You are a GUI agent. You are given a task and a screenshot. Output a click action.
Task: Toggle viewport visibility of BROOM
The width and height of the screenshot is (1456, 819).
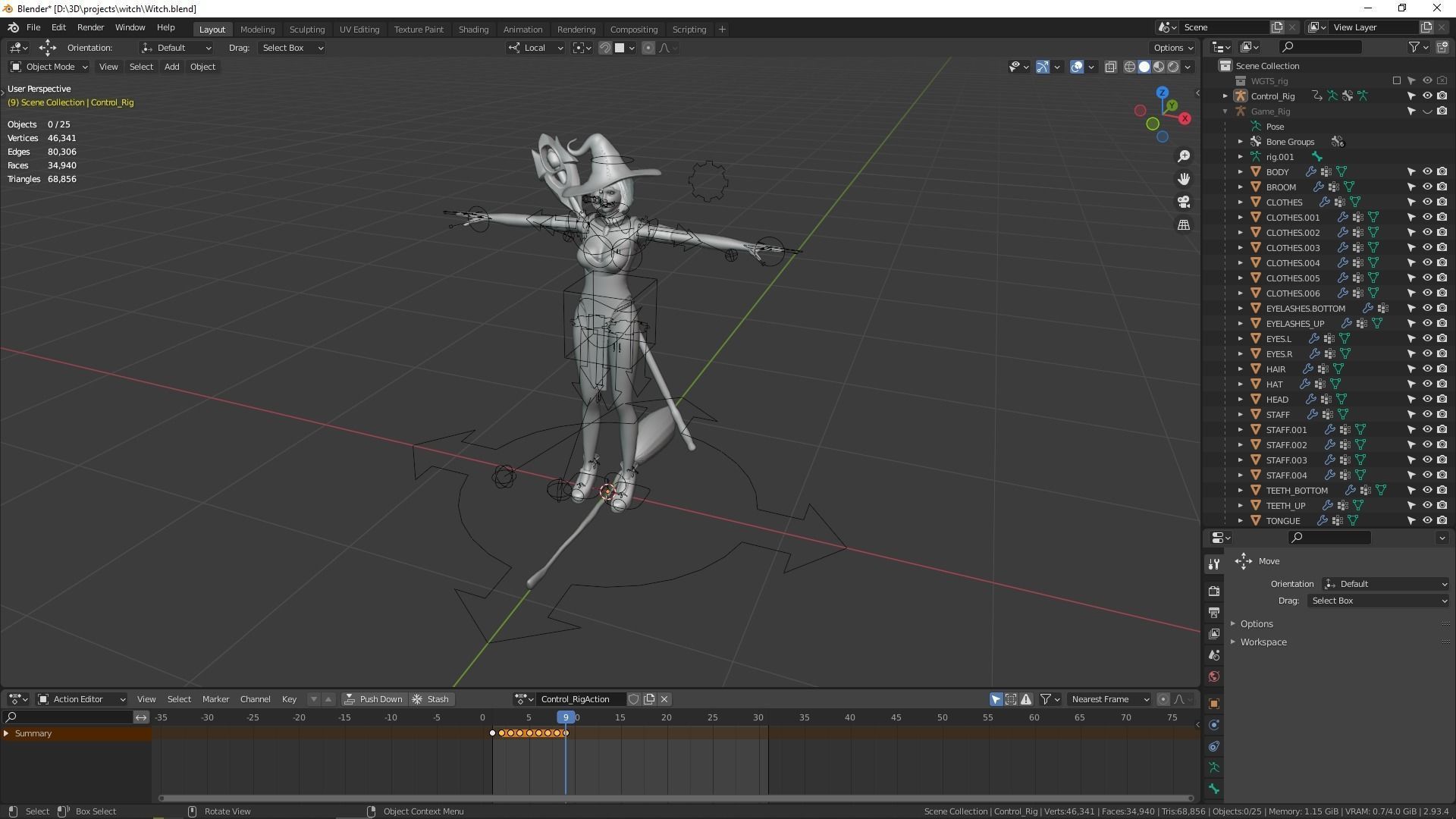click(1426, 187)
